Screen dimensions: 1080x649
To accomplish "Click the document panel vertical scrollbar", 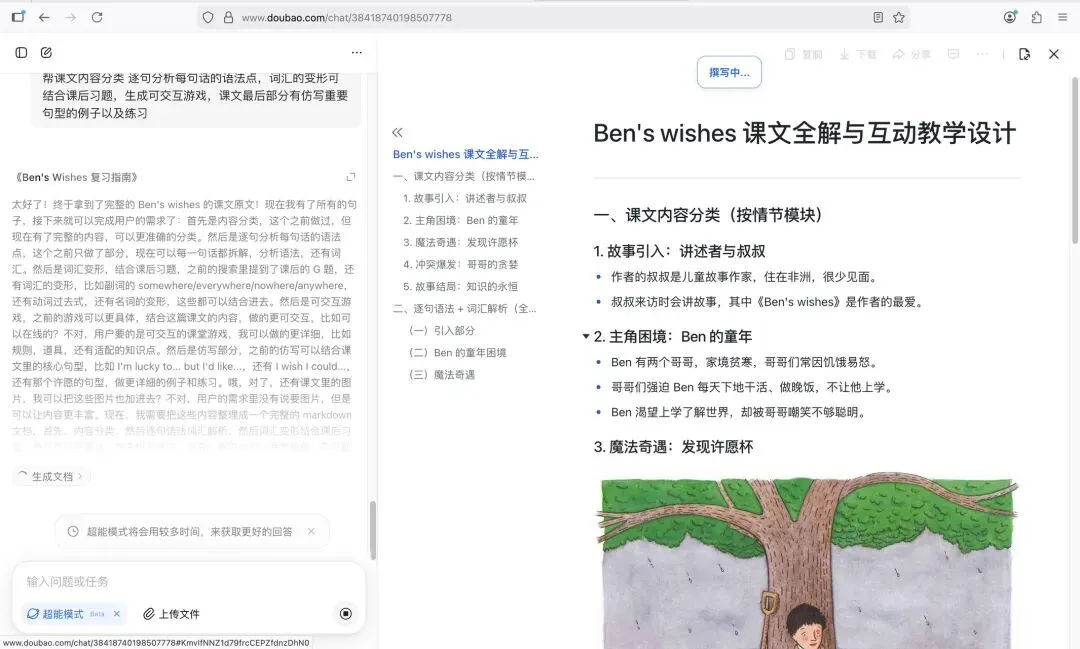I will tap(1074, 160).
